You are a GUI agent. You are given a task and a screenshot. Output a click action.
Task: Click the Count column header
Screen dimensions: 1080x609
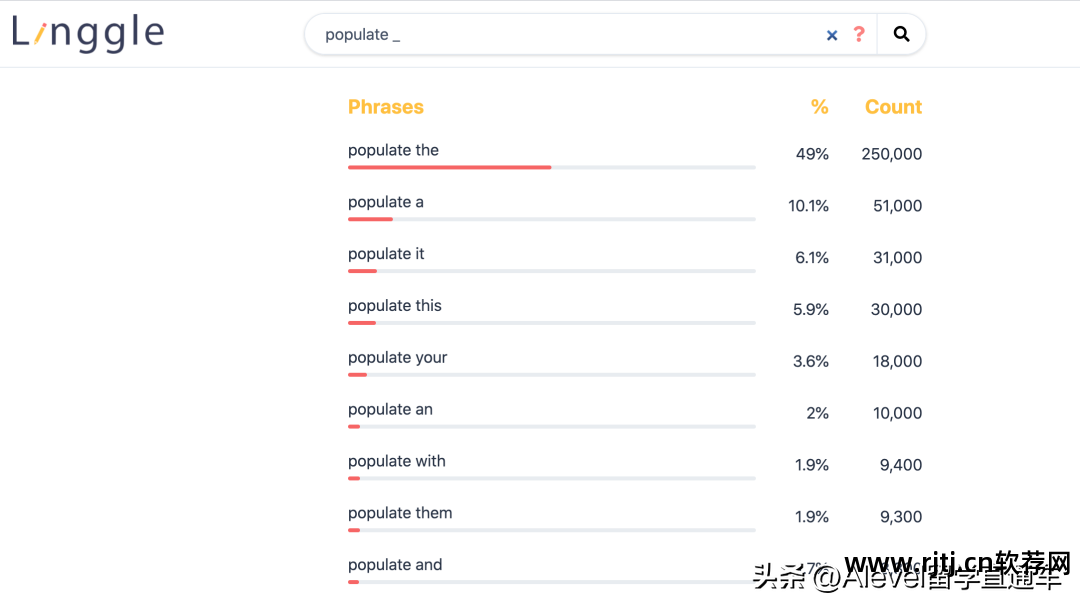[893, 107]
